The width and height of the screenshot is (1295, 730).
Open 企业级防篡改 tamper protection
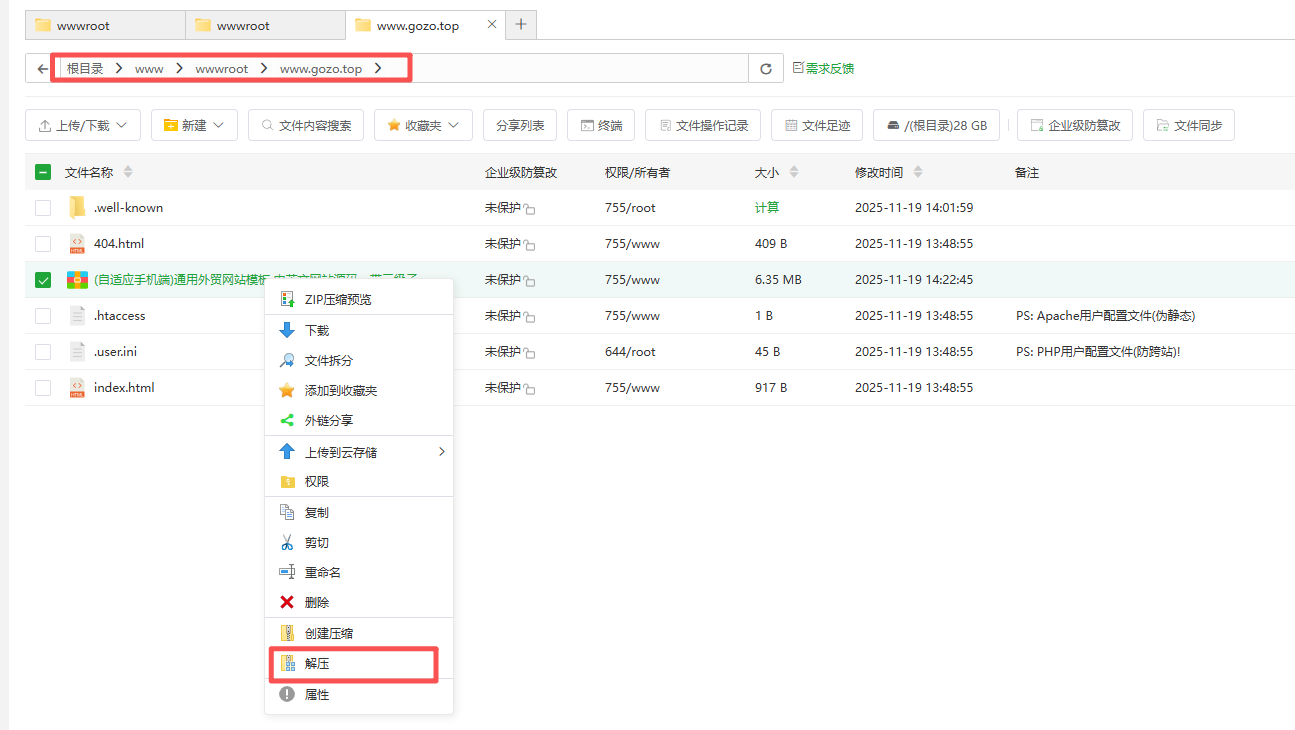[x=1075, y=126]
